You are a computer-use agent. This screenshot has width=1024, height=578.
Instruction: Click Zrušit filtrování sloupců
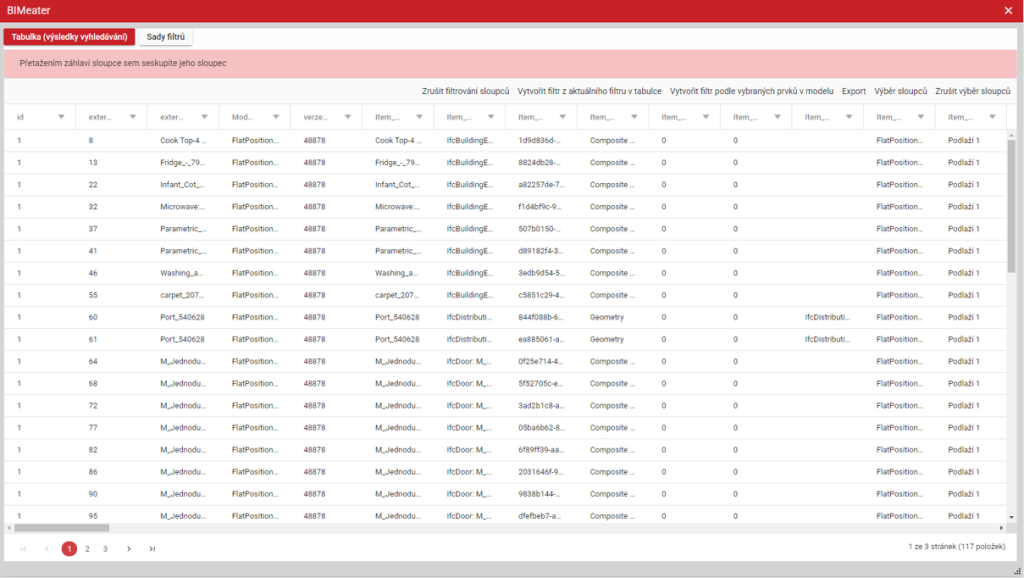coord(465,91)
